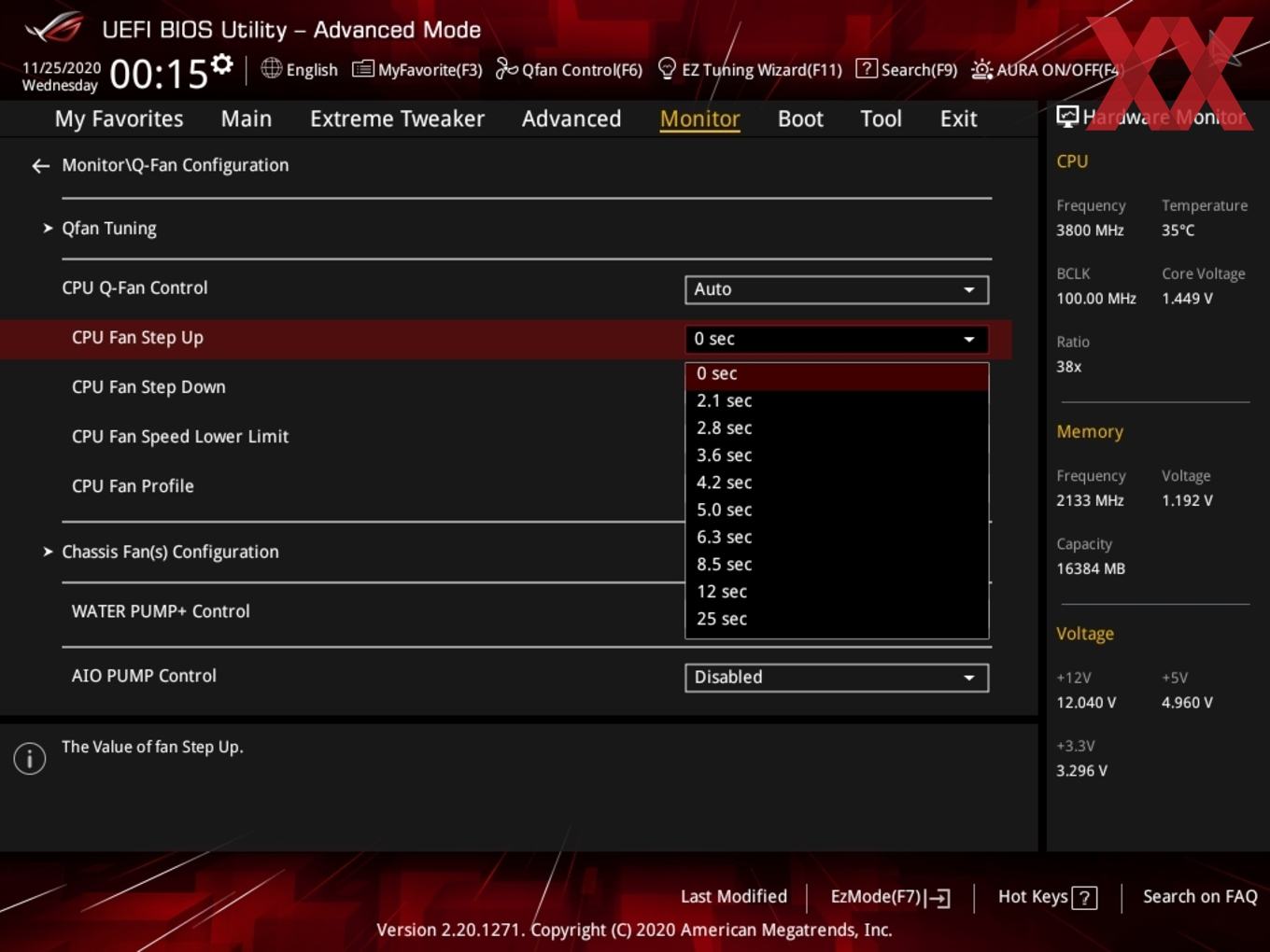Click the CPU temperature value 35°C
The height and width of the screenshot is (952, 1270).
1178,231
